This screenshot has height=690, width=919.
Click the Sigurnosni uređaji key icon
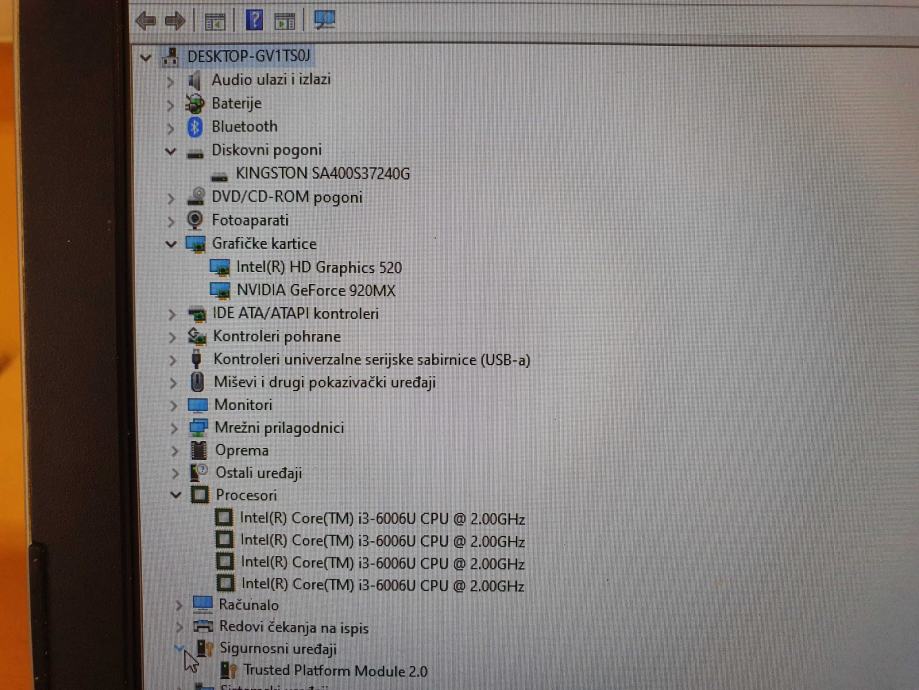click(x=205, y=648)
